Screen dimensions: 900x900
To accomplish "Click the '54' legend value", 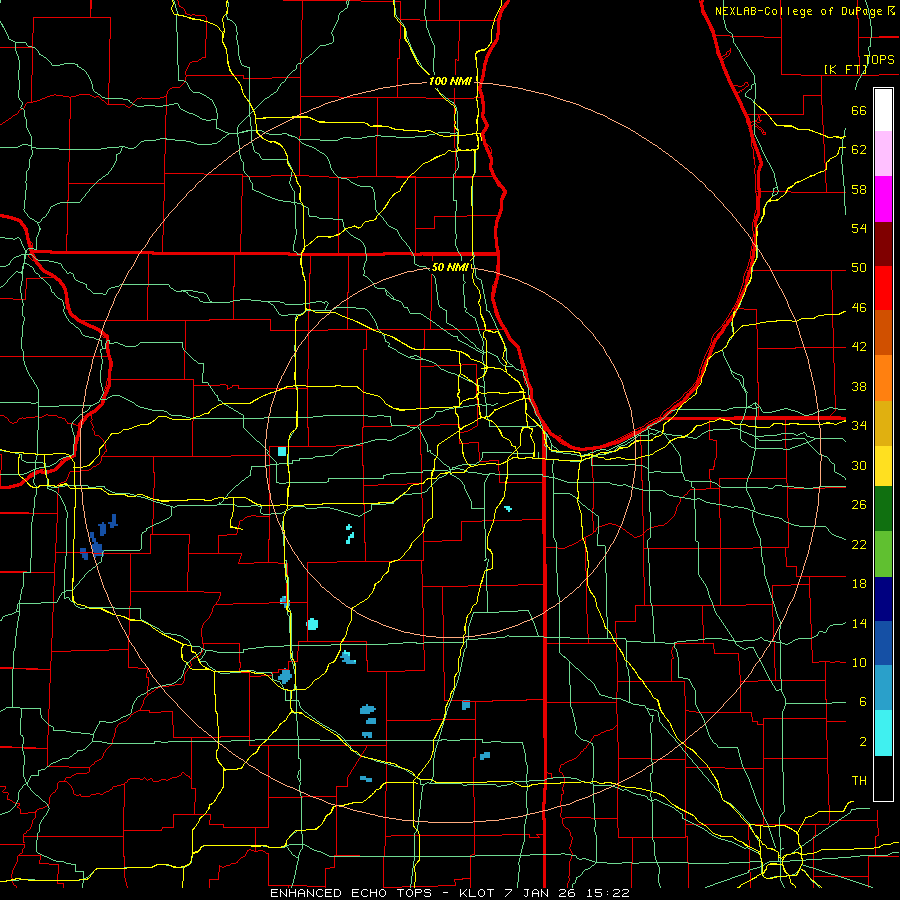I will tap(859, 228).
